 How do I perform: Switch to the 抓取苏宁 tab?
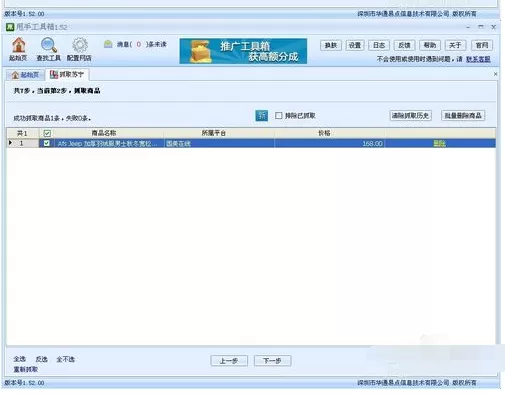point(67,75)
